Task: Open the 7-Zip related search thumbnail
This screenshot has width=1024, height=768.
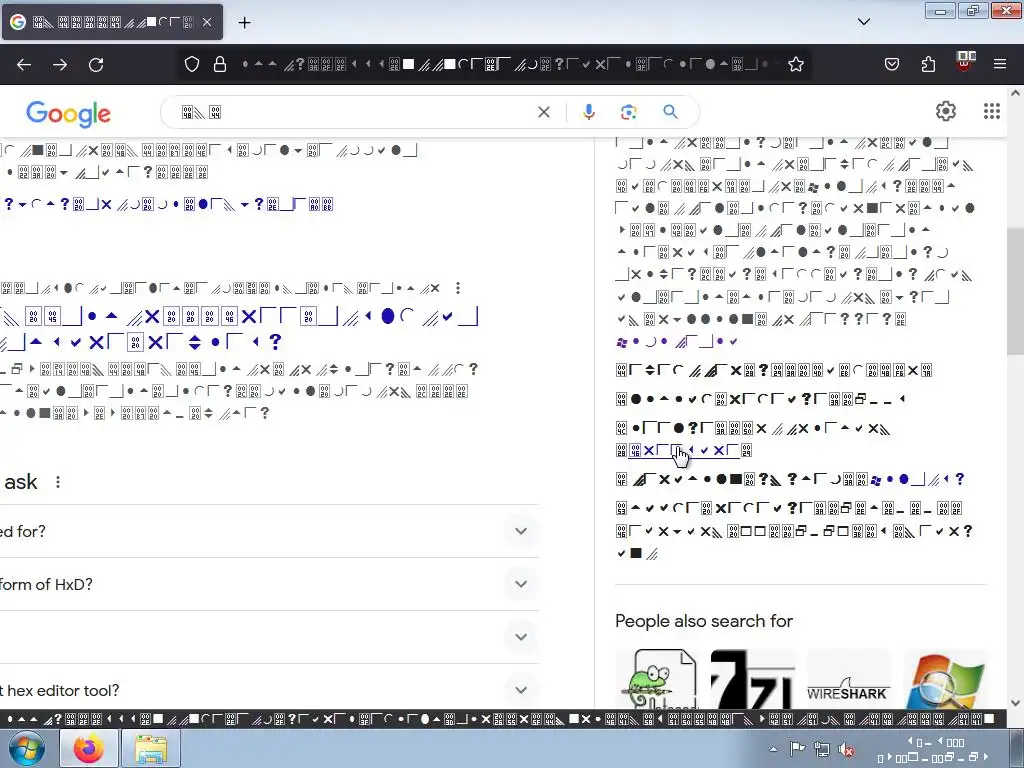Action: click(x=752, y=679)
